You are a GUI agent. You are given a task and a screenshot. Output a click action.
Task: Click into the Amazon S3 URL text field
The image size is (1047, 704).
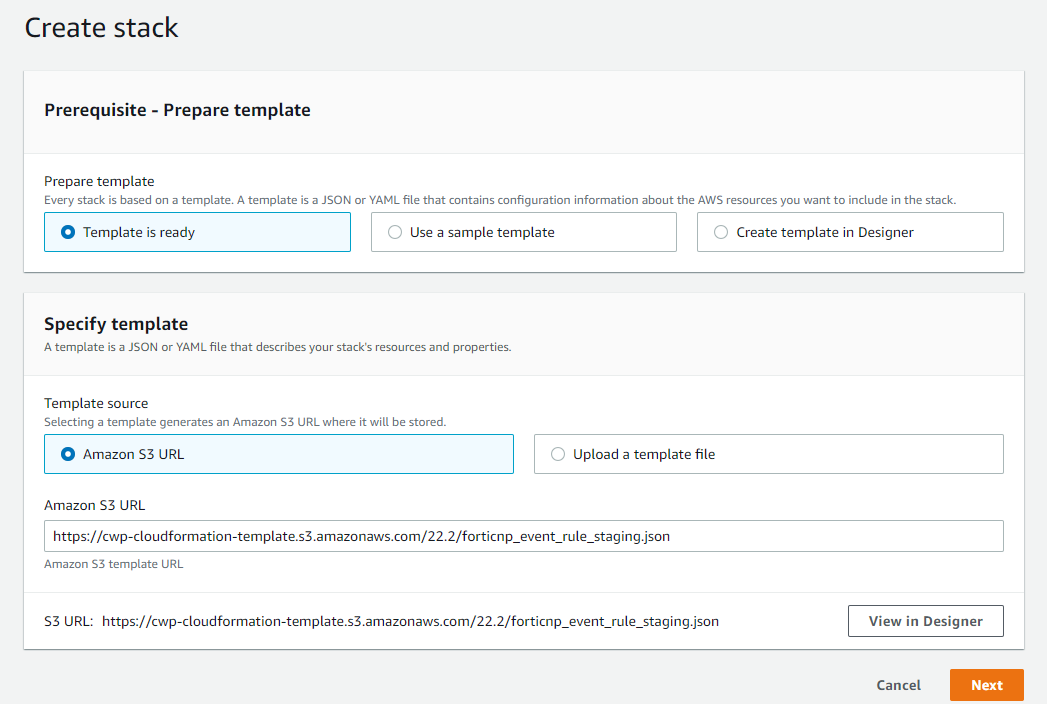click(523, 536)
